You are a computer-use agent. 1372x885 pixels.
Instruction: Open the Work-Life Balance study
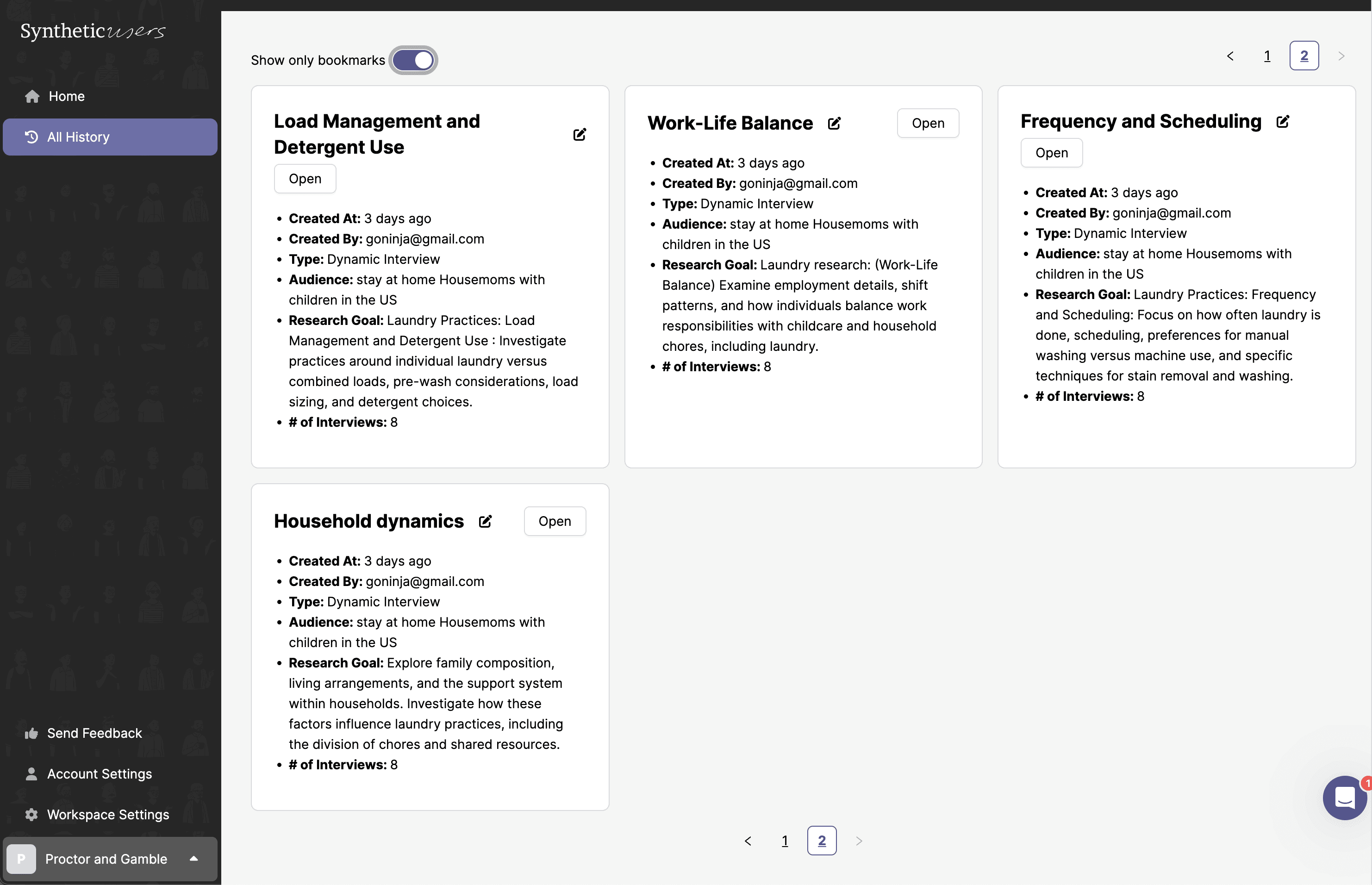(x=927, y=123)
